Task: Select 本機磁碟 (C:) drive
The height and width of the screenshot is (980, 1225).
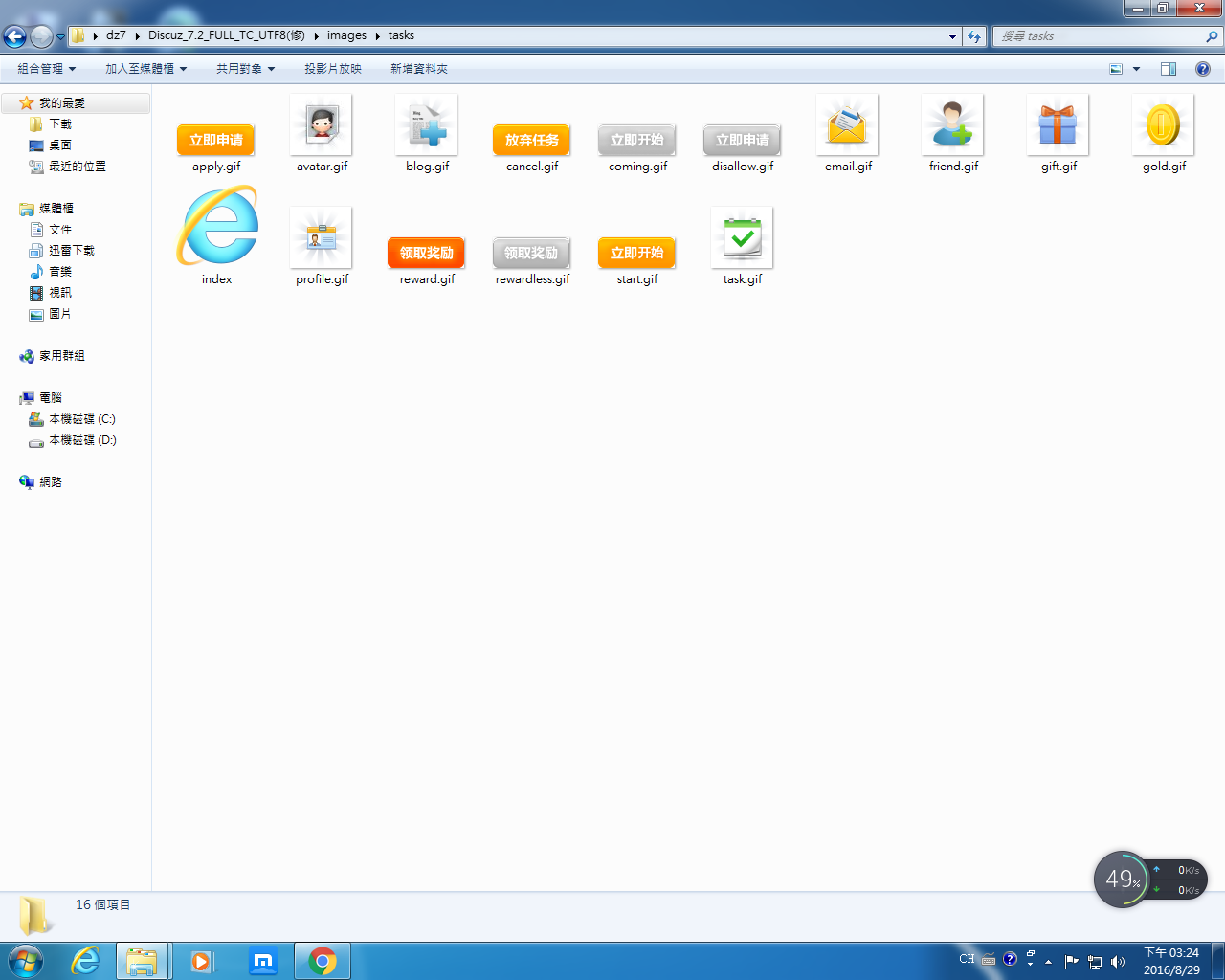Action: pos(81,419)
